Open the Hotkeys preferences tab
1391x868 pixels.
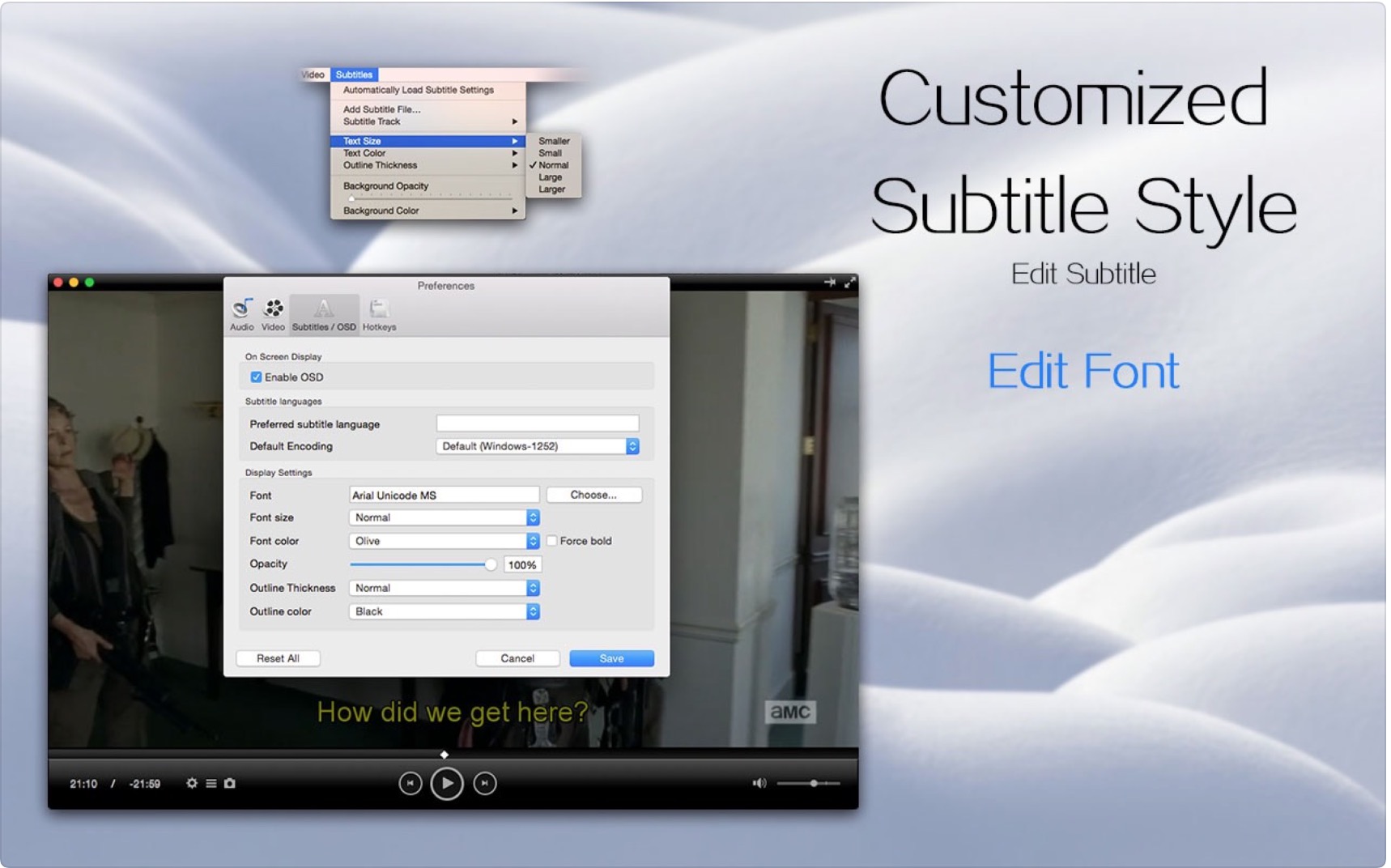click(379, 314)
